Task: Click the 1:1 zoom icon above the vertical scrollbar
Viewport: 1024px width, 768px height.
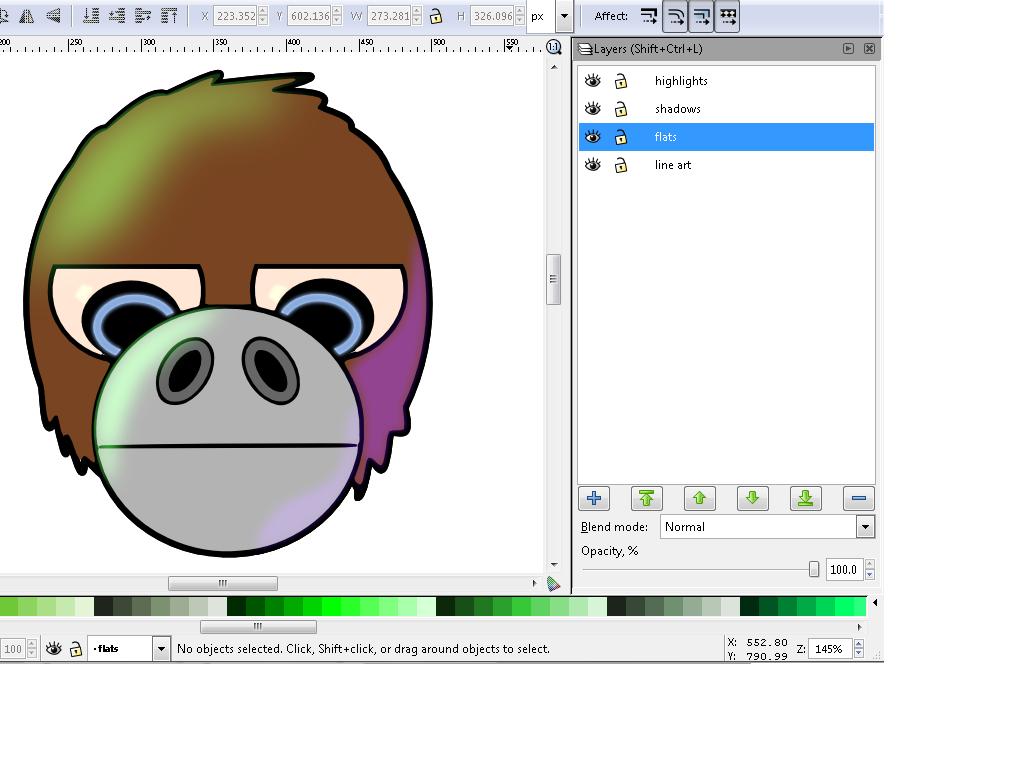Action: 554,47
